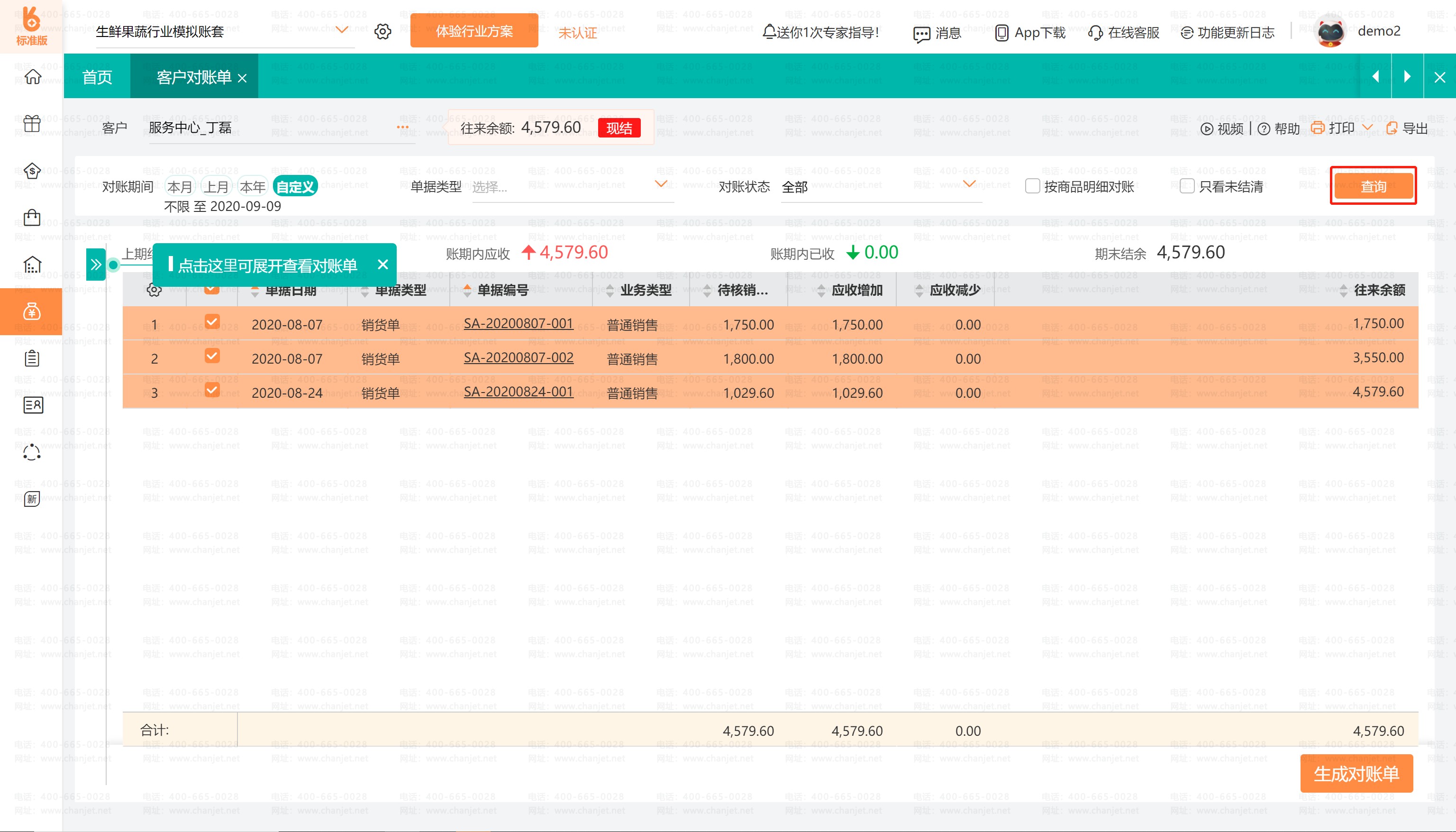Uncheck row 2 checkbox SA-20200807-002
This screenshot has height=832, width=1456.
point(212,356)
